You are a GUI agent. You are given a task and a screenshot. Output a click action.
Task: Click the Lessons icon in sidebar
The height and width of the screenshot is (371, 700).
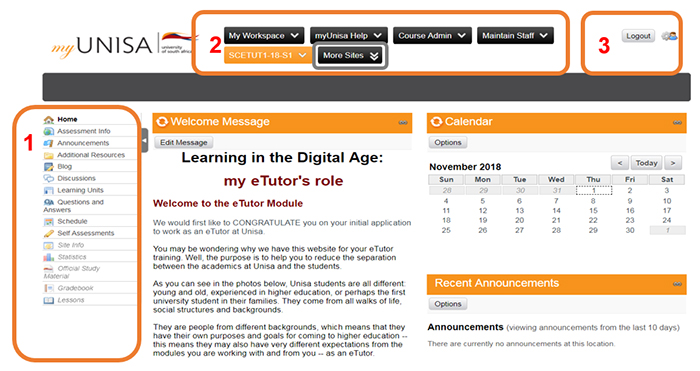49,300
